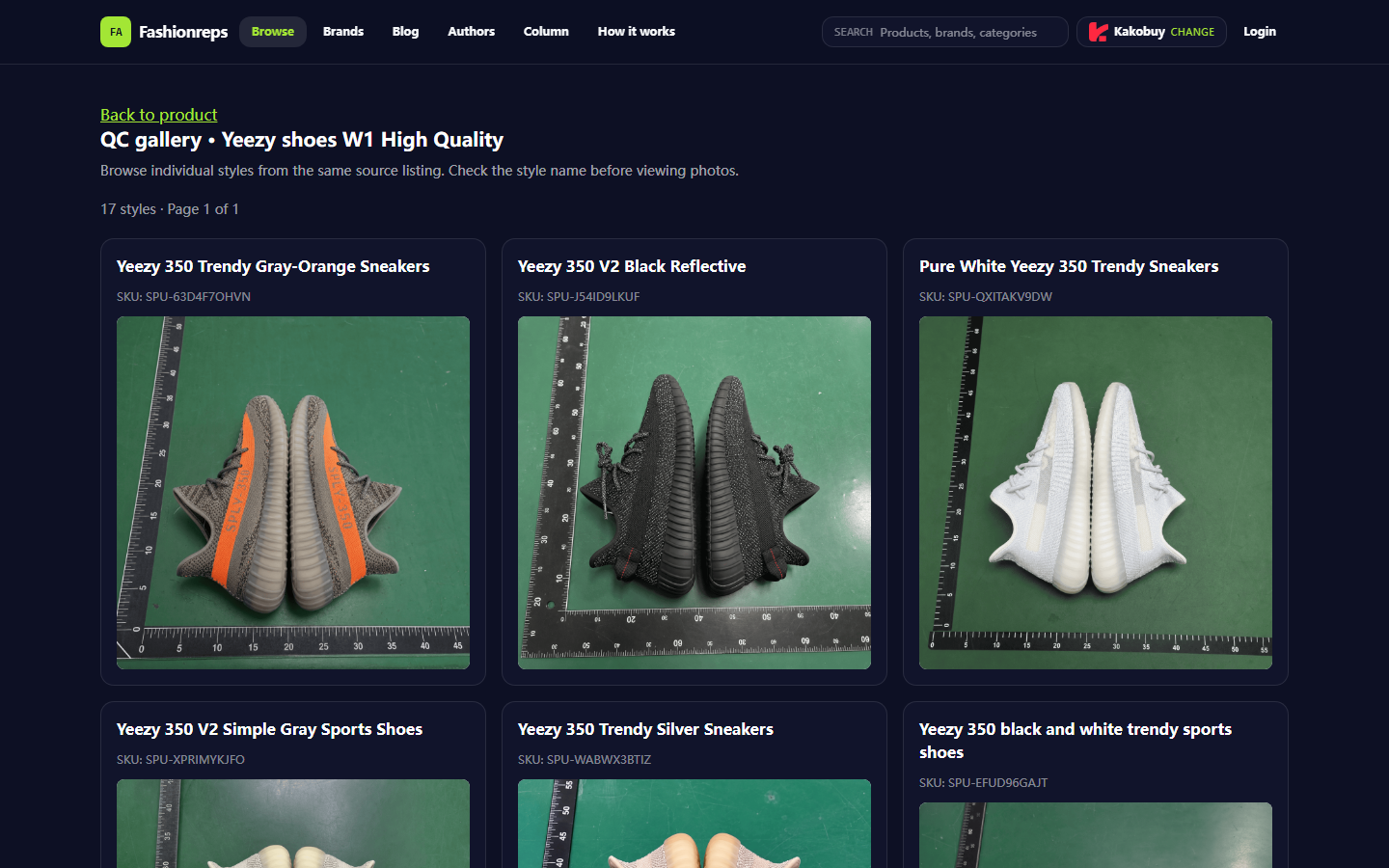Select the Yeezy 350 black and white title
This screenshot has width=1389, height=868.
click(x=1076, y=741)
